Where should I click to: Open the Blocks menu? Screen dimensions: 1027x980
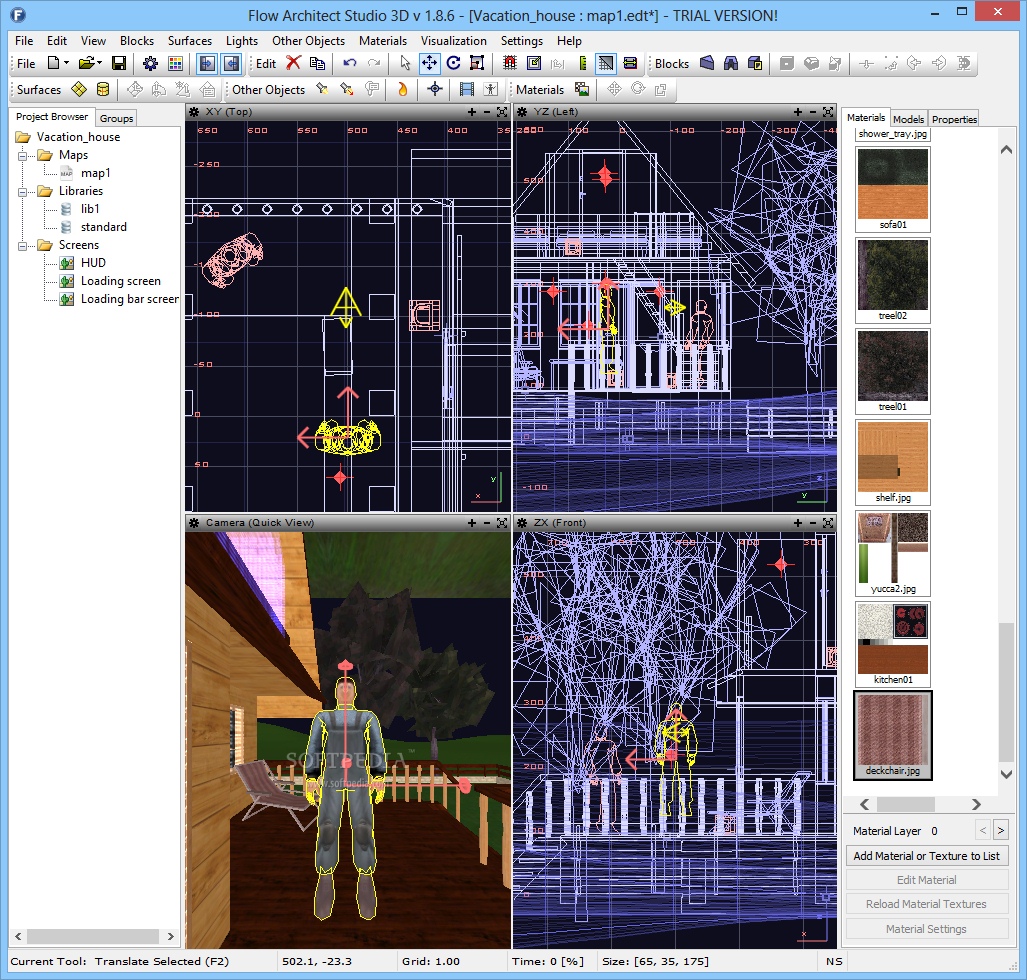click(x=137, y=41)
